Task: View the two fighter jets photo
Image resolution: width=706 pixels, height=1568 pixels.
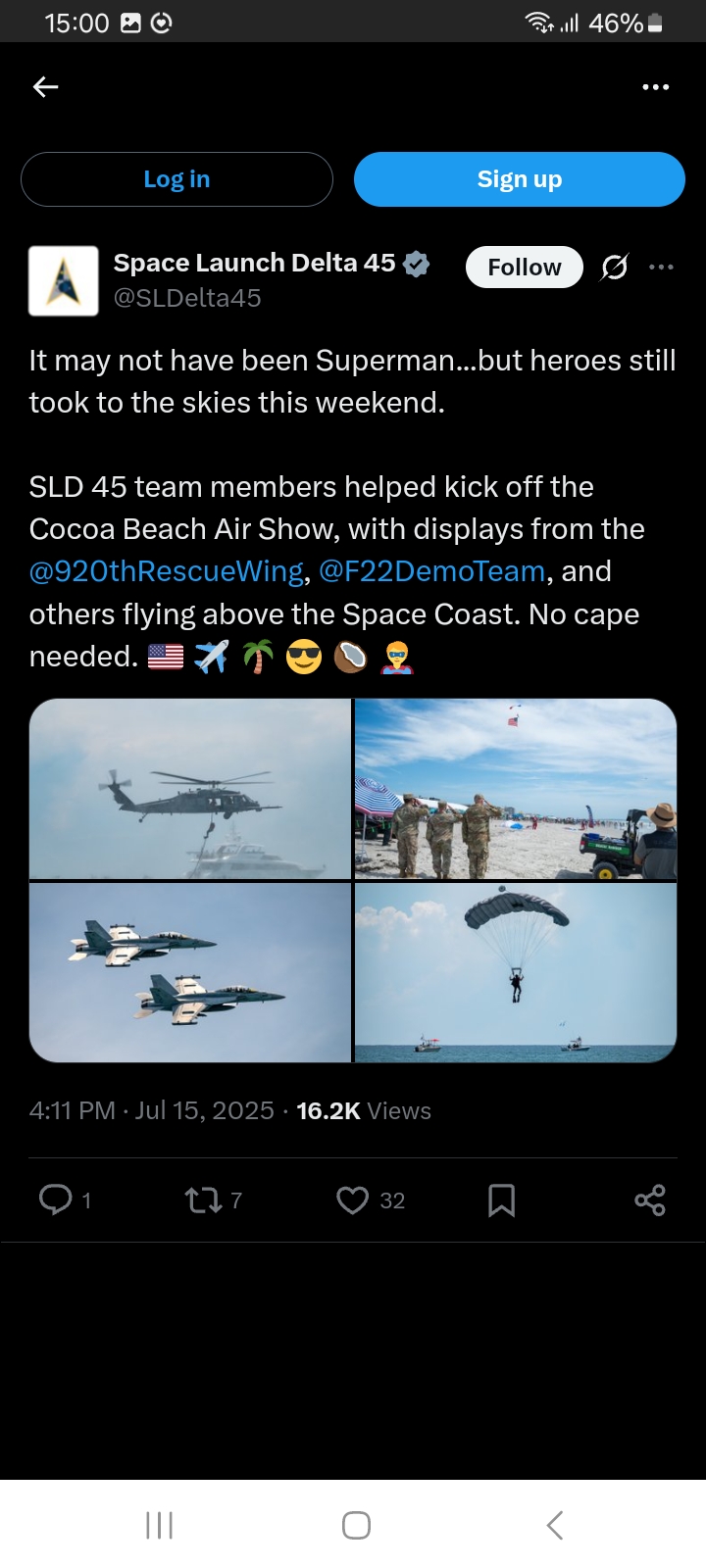Action: [190, 972]
